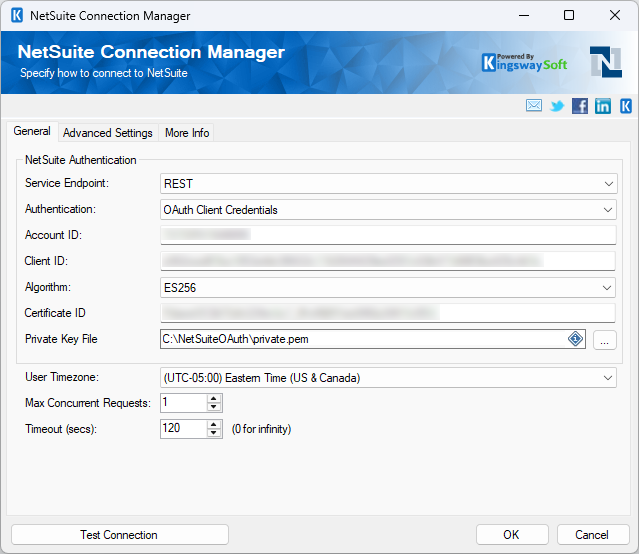639x554 pixels.
Task: Click the "Service Endpoint:" label
Action: pyautogui.click(x=67, y=183)
